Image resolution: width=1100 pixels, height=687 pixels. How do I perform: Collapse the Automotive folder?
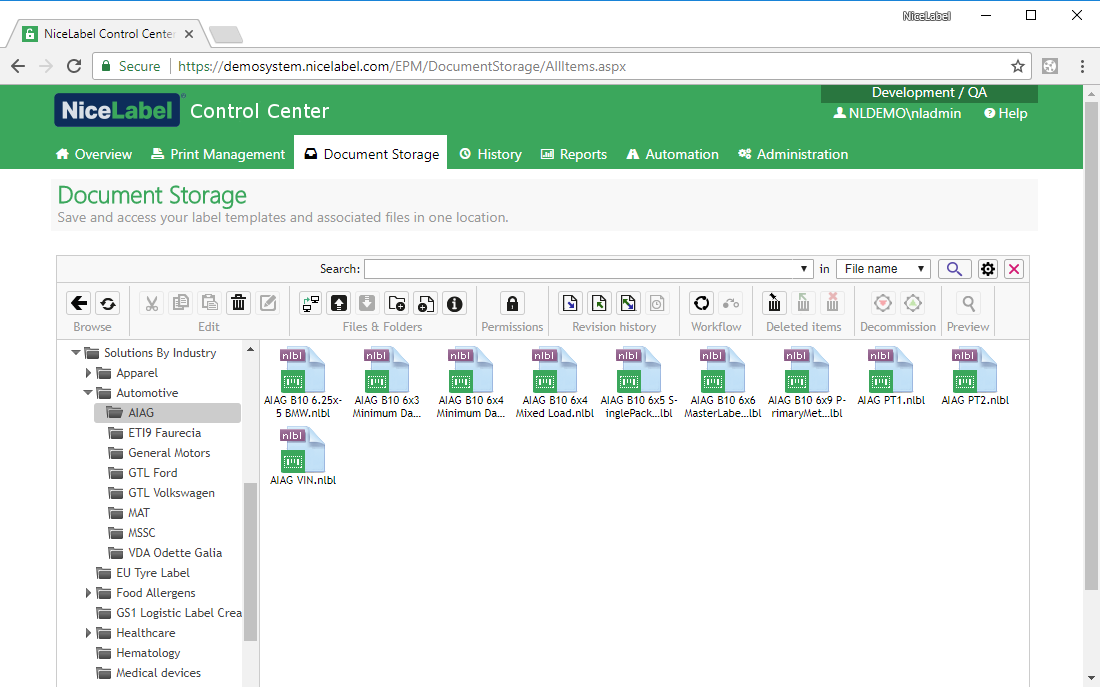point(88,393)
